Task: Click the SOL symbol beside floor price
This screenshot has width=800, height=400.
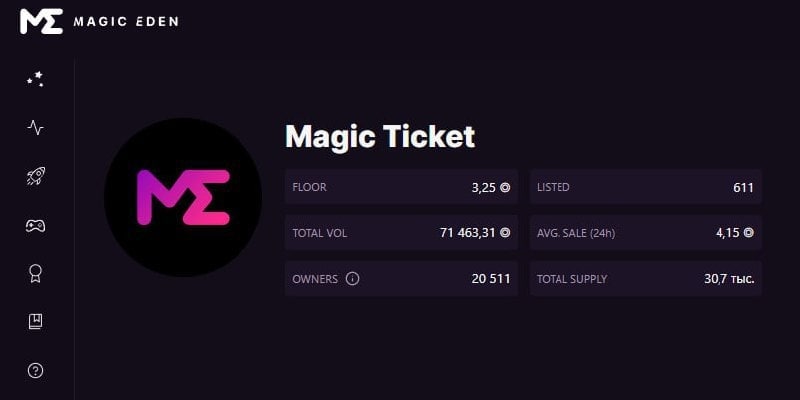Action: pyautogui.click(x=505, y=187)
